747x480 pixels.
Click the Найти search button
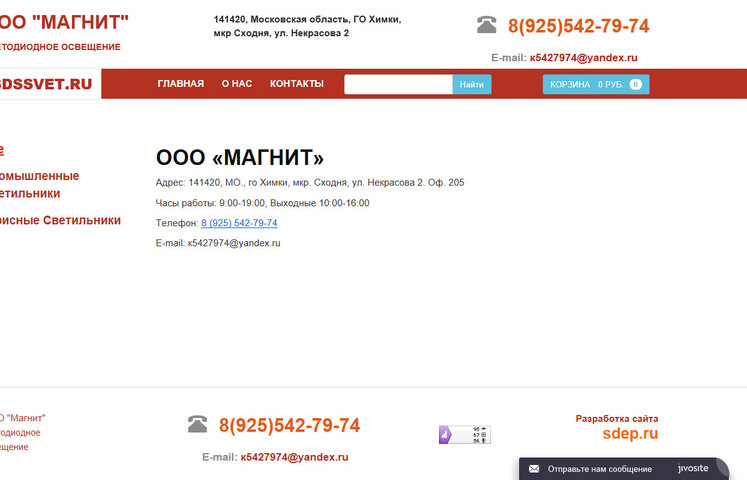tap(472, 84)
